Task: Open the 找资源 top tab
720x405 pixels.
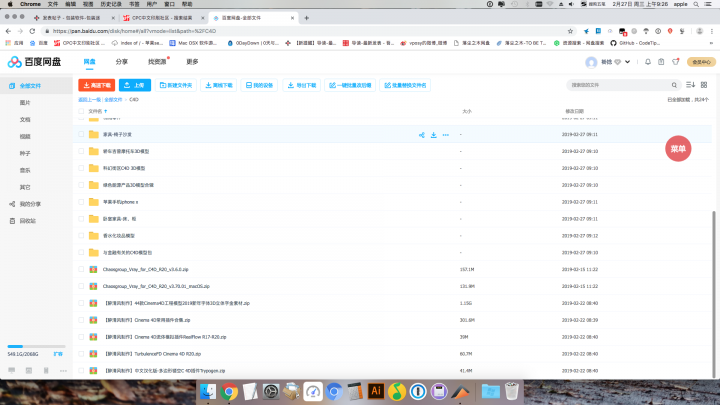Action: pyautogui.click(x=157, y=61)
